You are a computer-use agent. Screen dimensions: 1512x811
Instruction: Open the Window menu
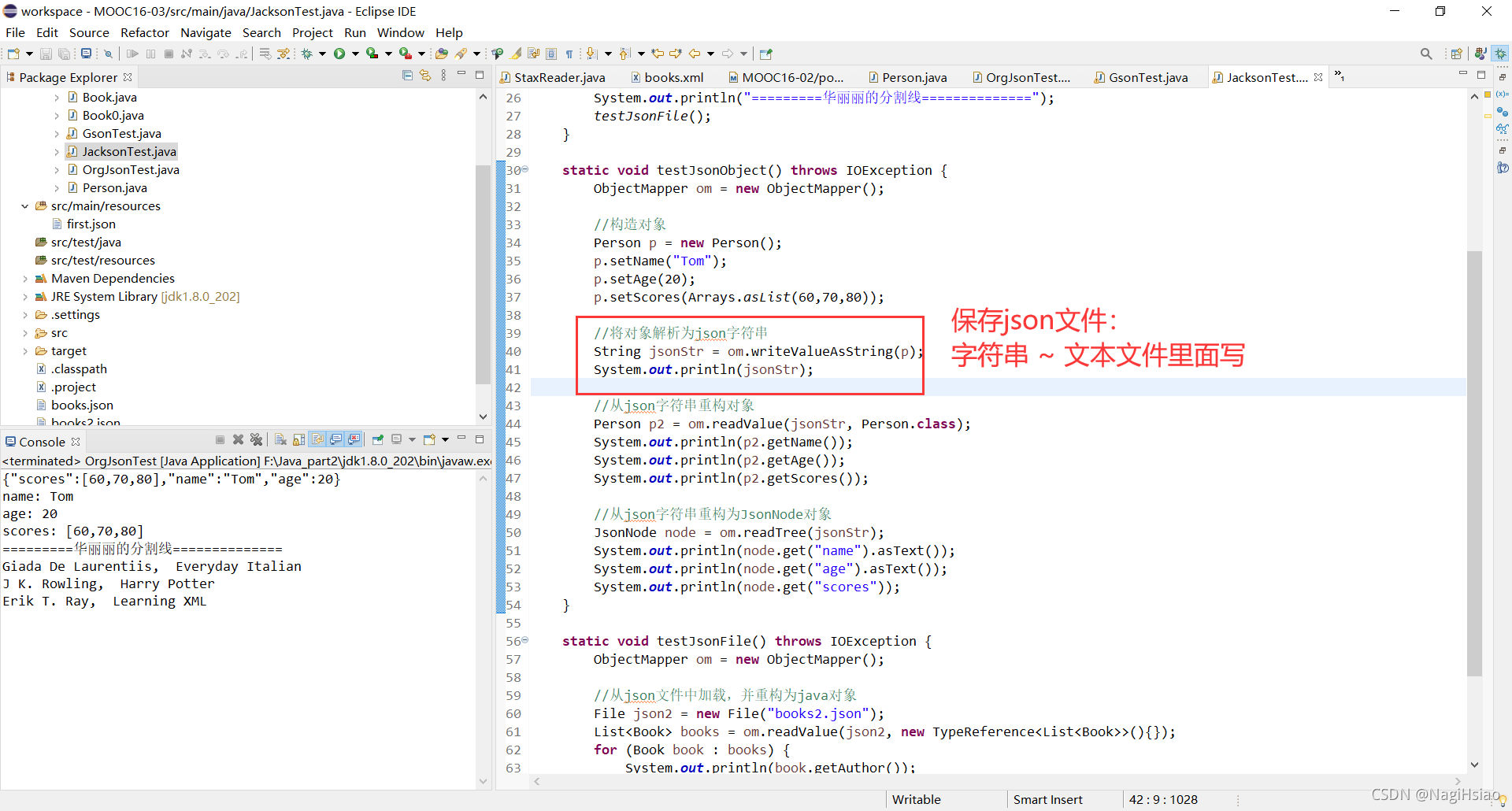400,32
